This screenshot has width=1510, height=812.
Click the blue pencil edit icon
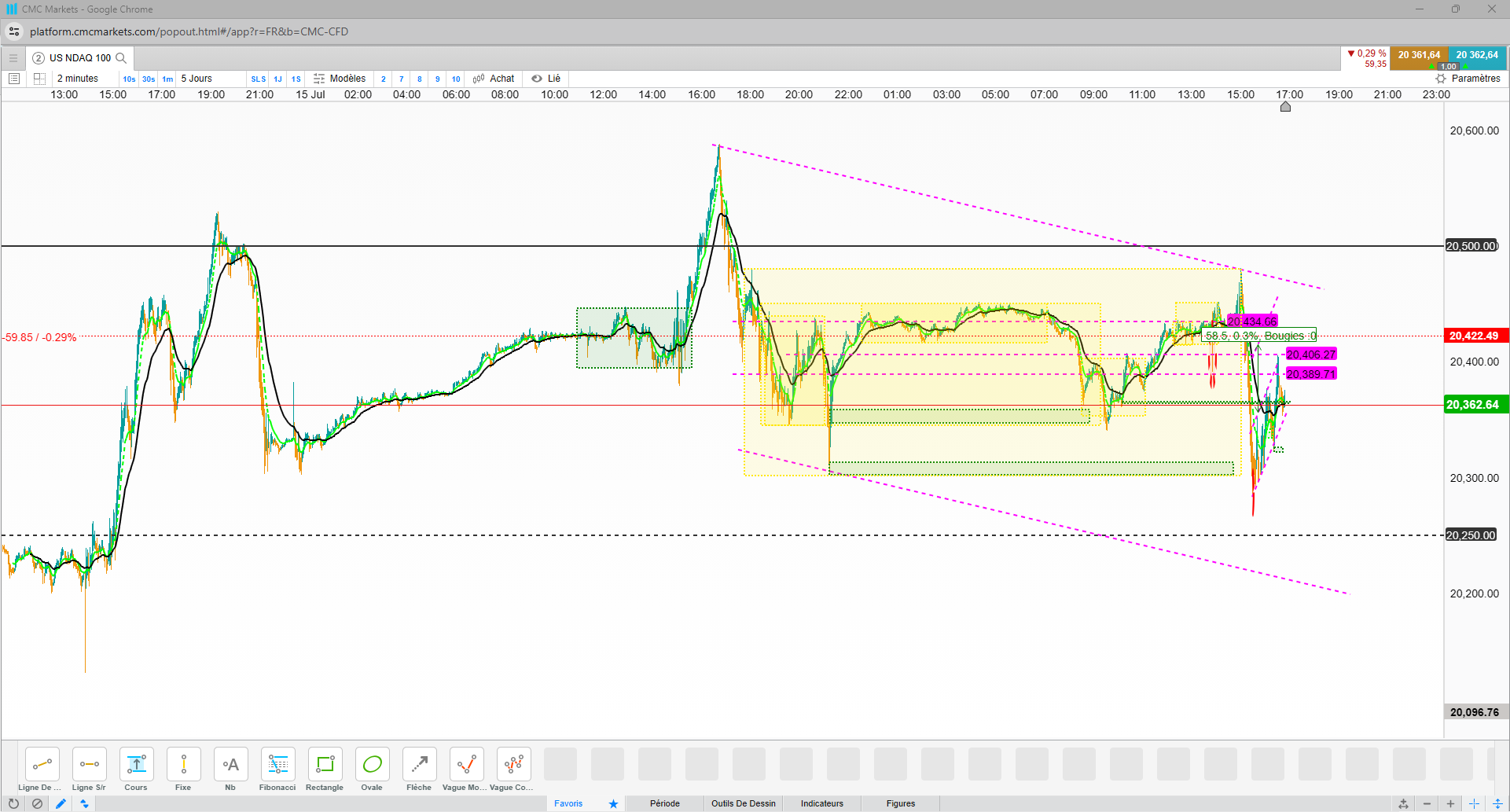61,803
